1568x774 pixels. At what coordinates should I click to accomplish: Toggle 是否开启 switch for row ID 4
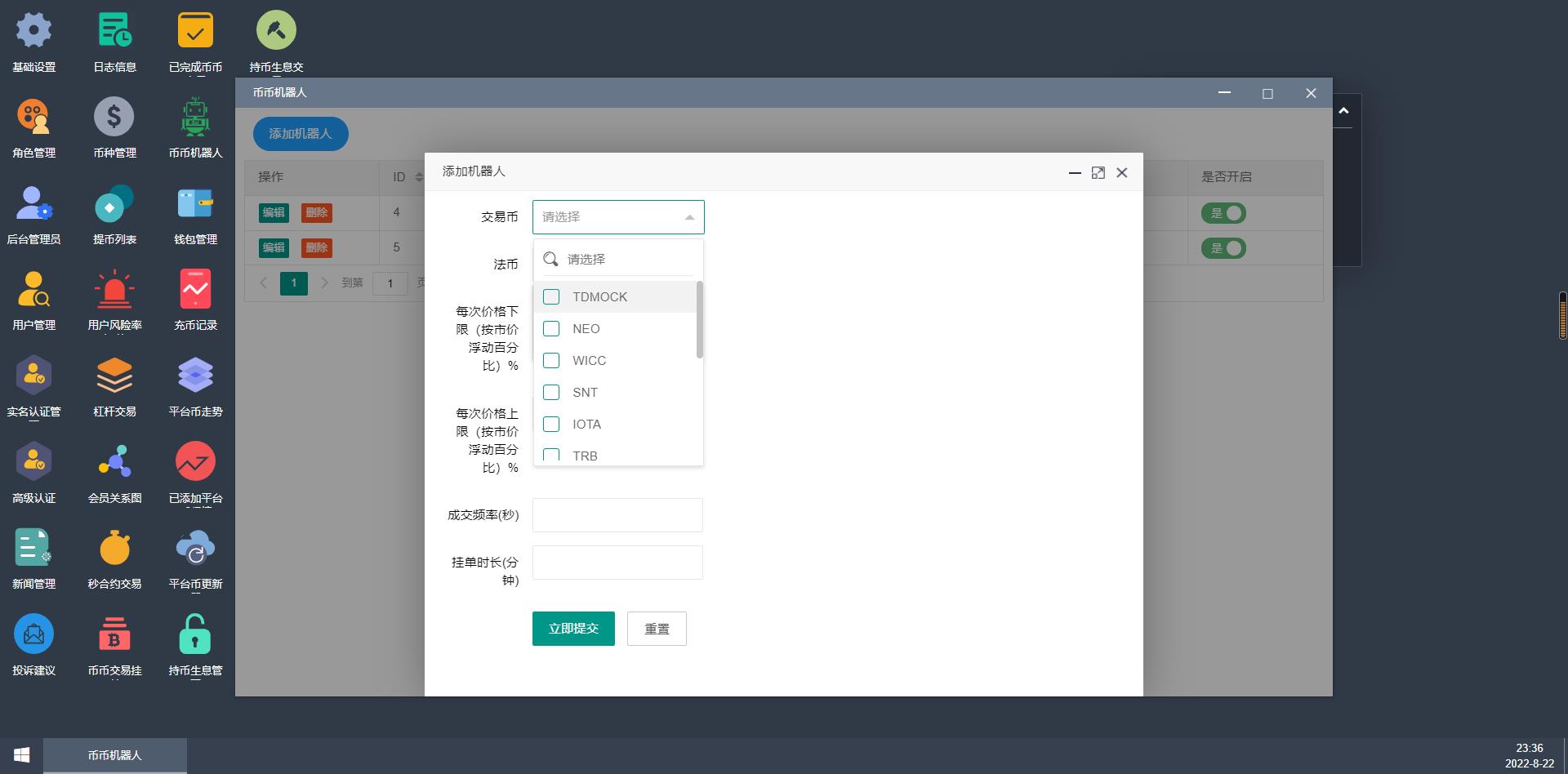click(x=1223, y=213)
